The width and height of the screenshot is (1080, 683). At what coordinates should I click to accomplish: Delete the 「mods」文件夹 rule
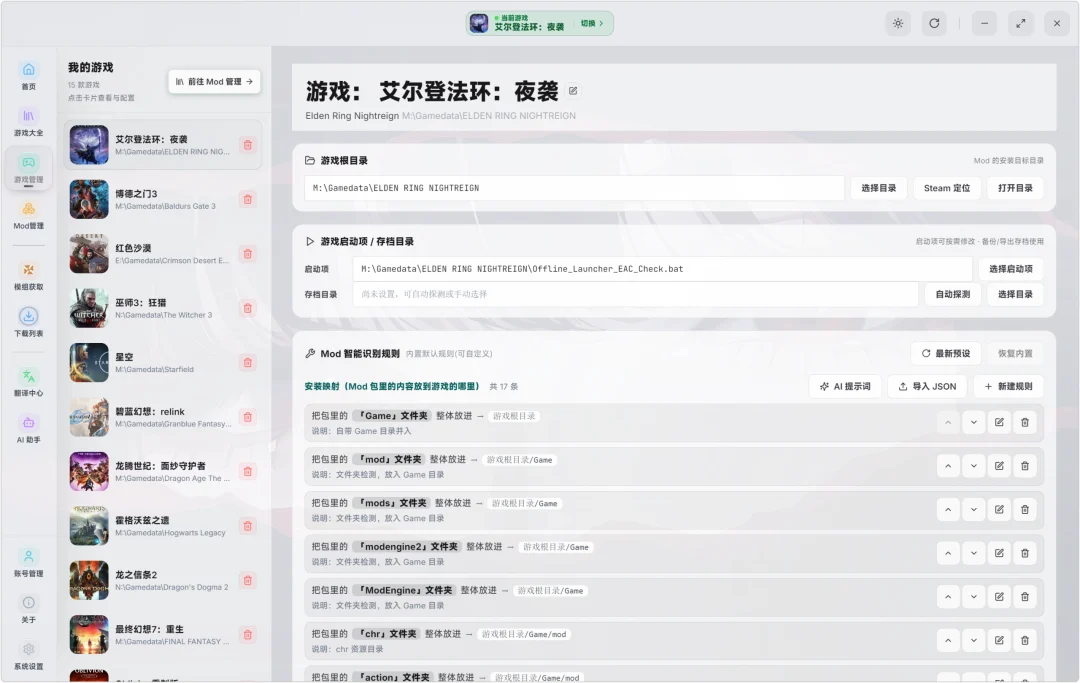[1025, 509]
